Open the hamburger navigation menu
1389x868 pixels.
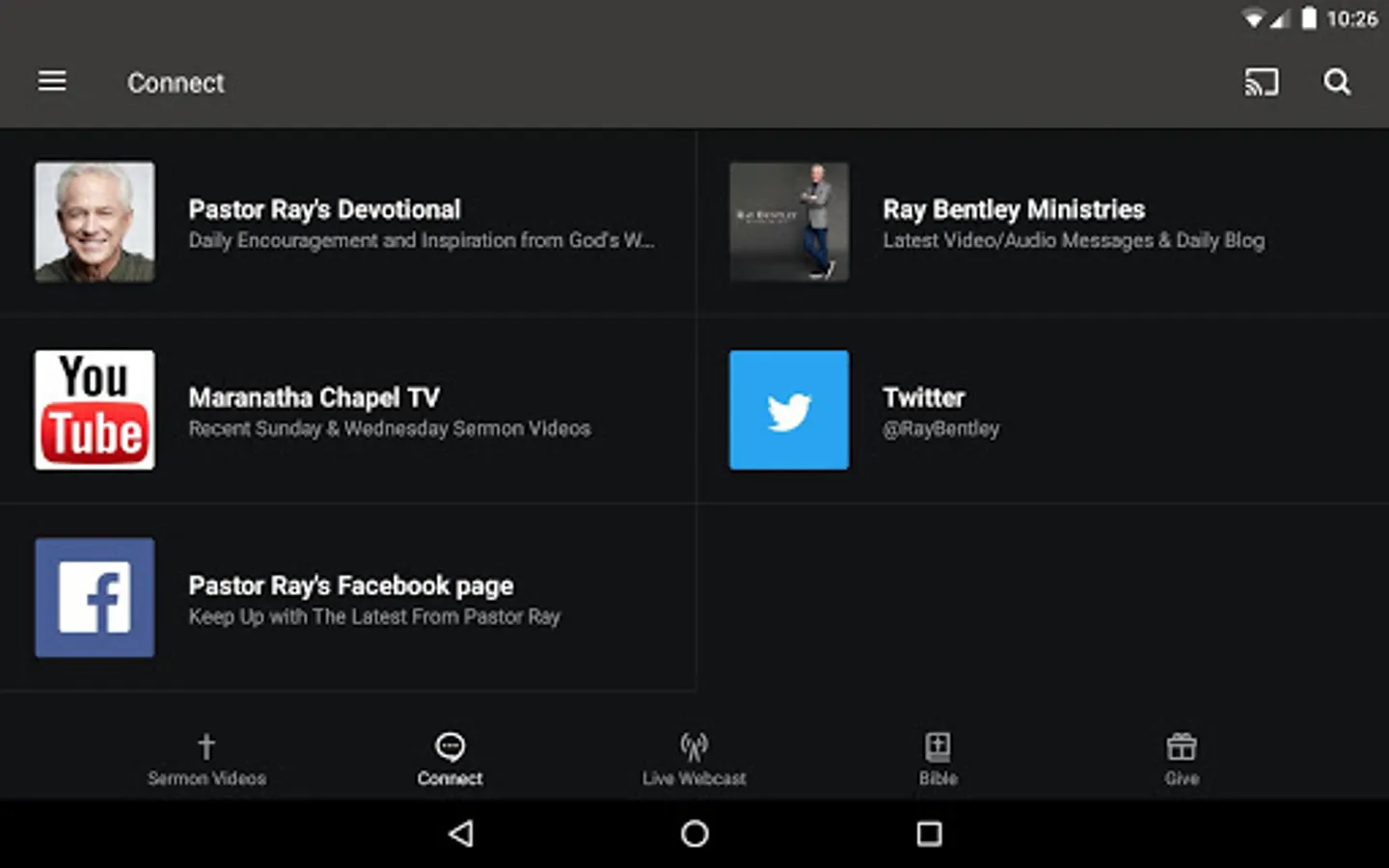tap(52, 82)
